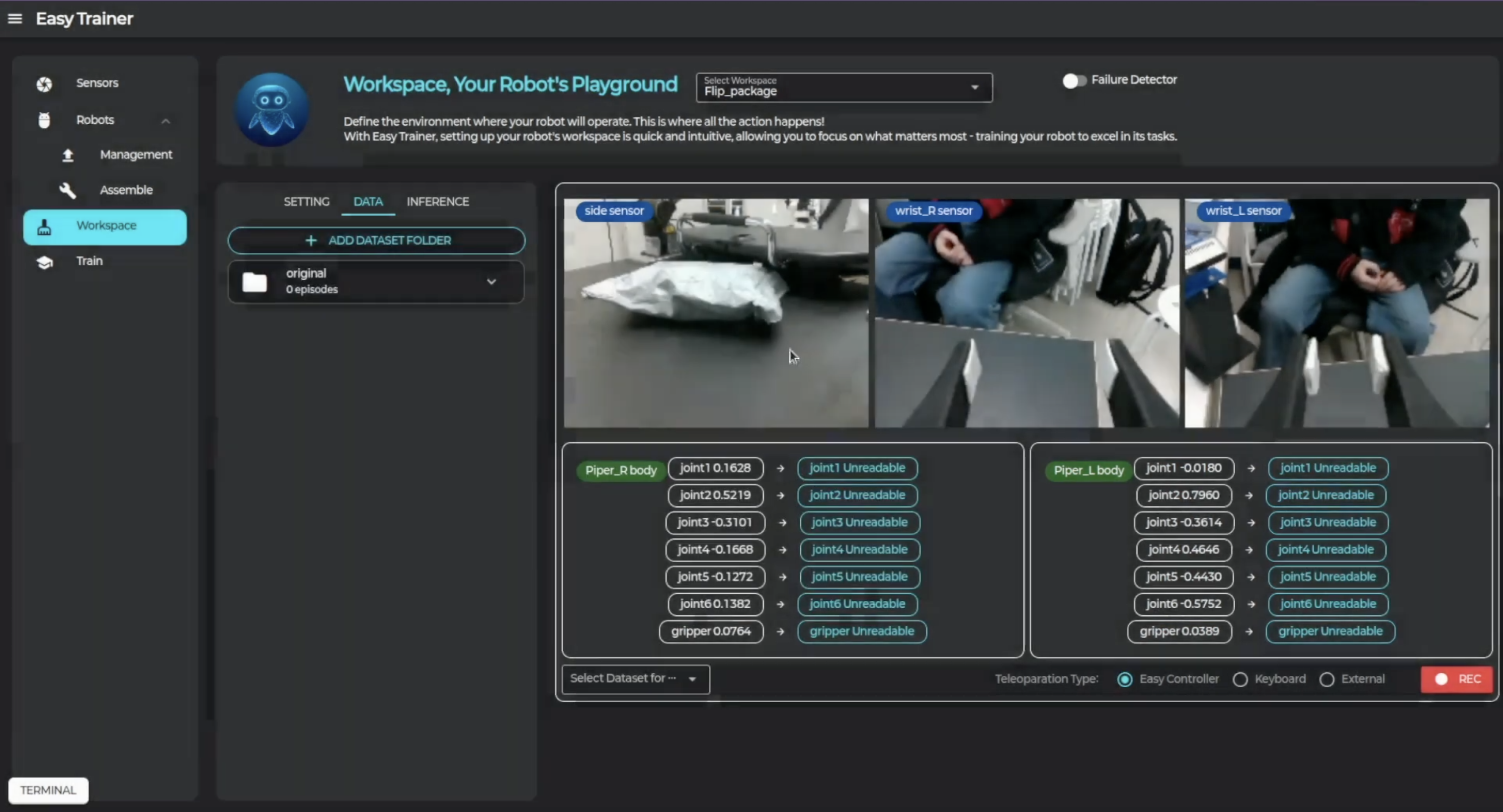
Task: Open the TERMINAL panel button
Action: coord(48,791)
